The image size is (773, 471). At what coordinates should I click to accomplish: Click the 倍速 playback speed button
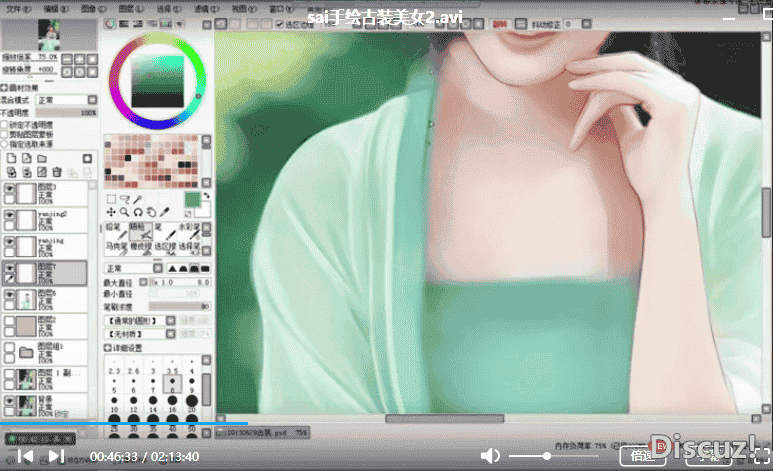642,455
